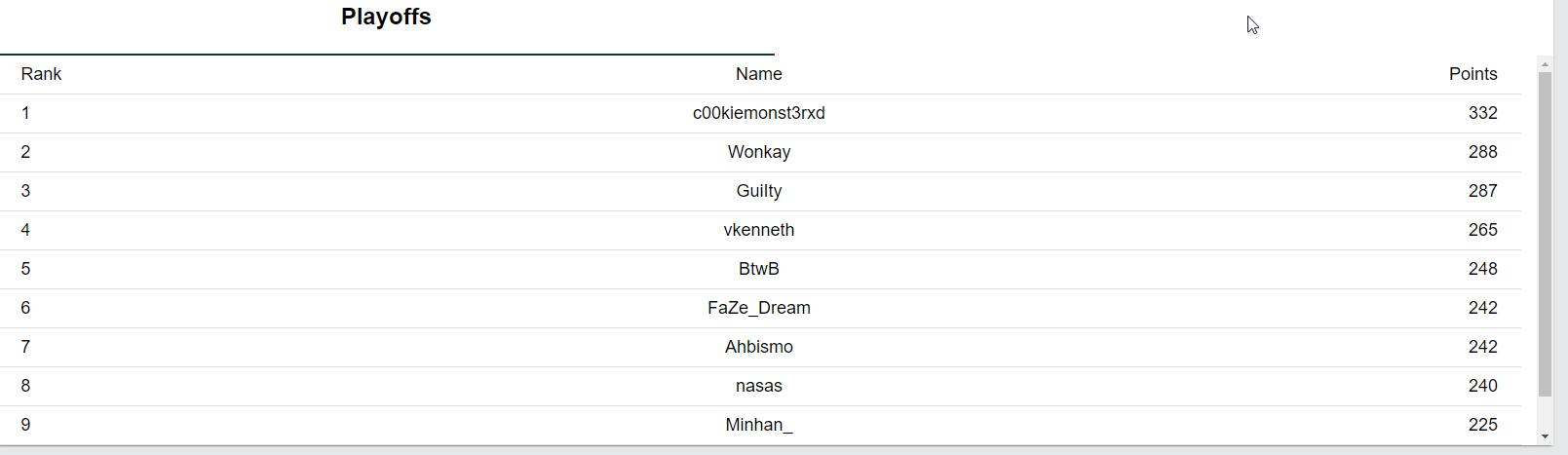Click the scrollbar down arrow
The image size is (1568, 455).
click(1545, 436)
